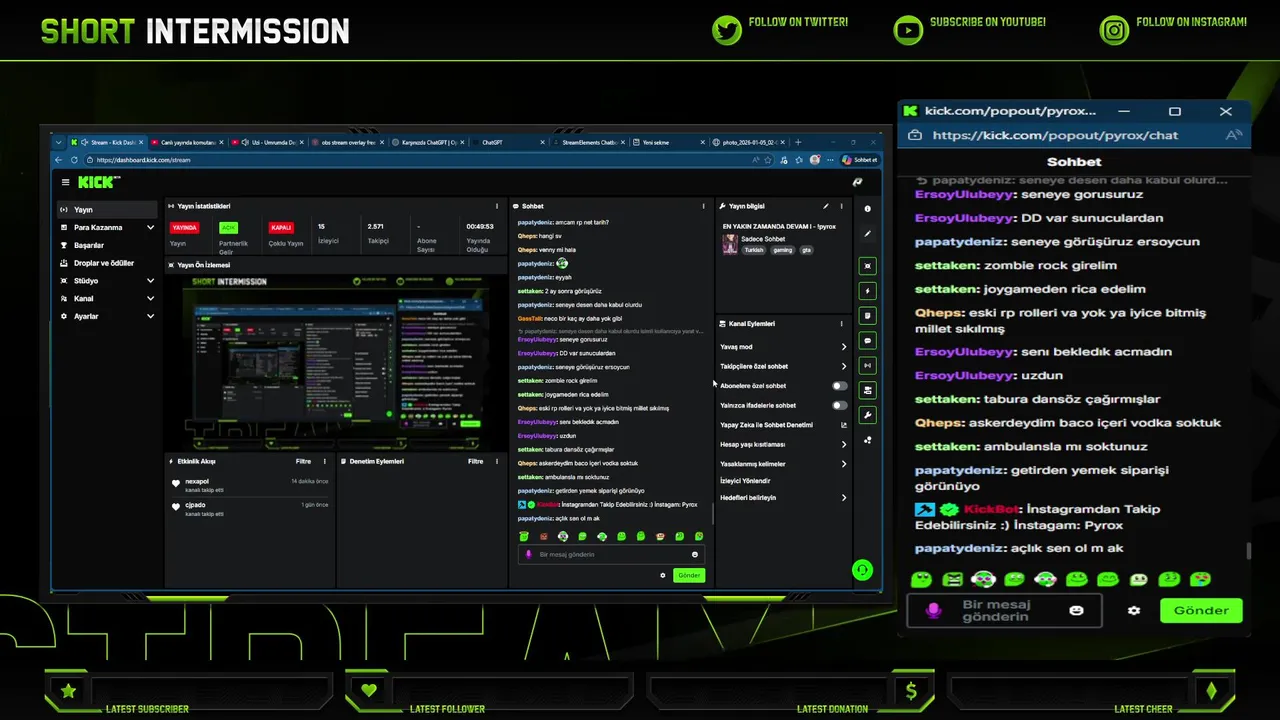This screenshot has width=1280, height=720.
Task: Click the dashboard Bir mesaj gönderin input
Action: click(612, 554)
